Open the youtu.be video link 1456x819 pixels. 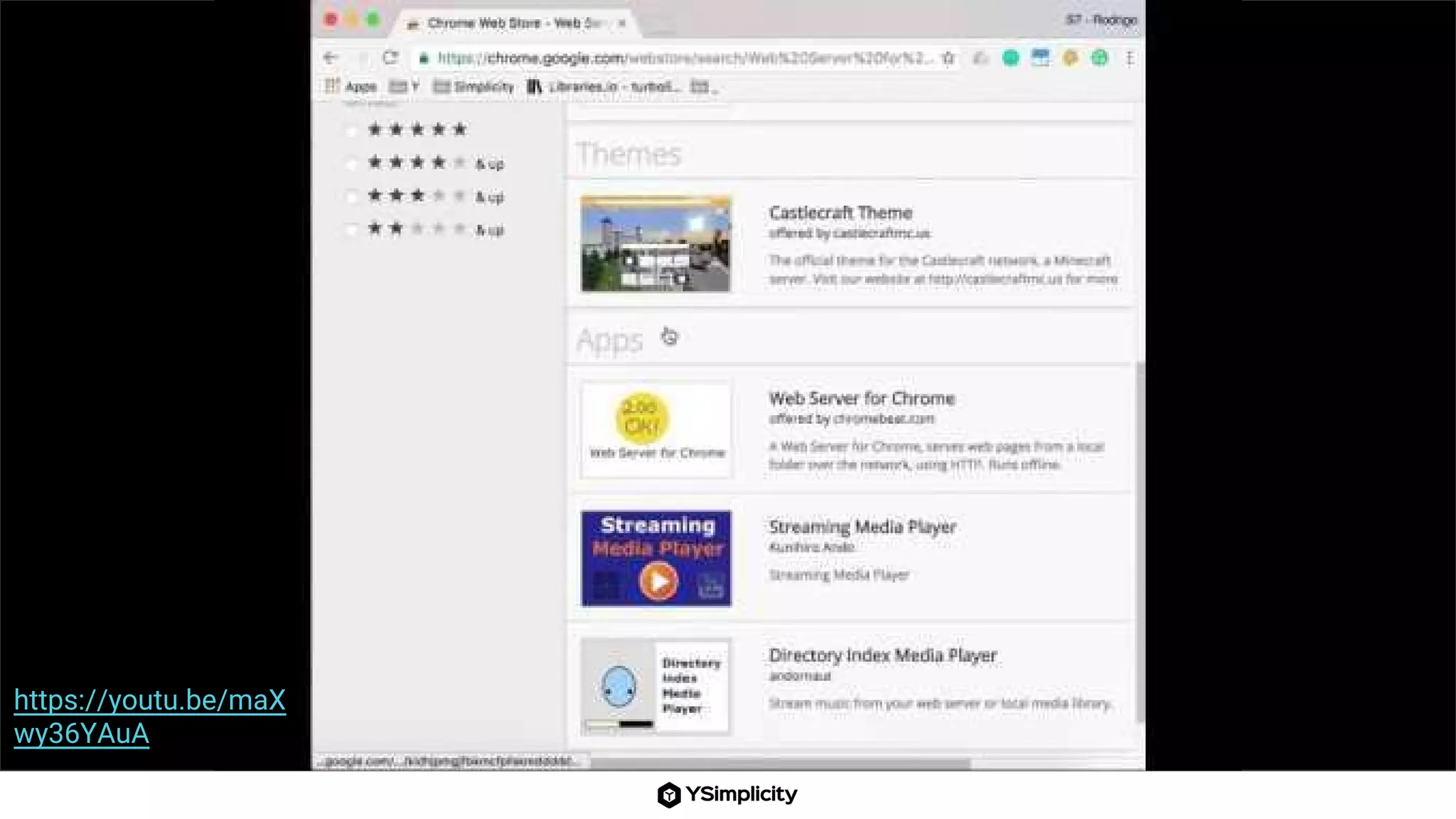click(150, 717)
